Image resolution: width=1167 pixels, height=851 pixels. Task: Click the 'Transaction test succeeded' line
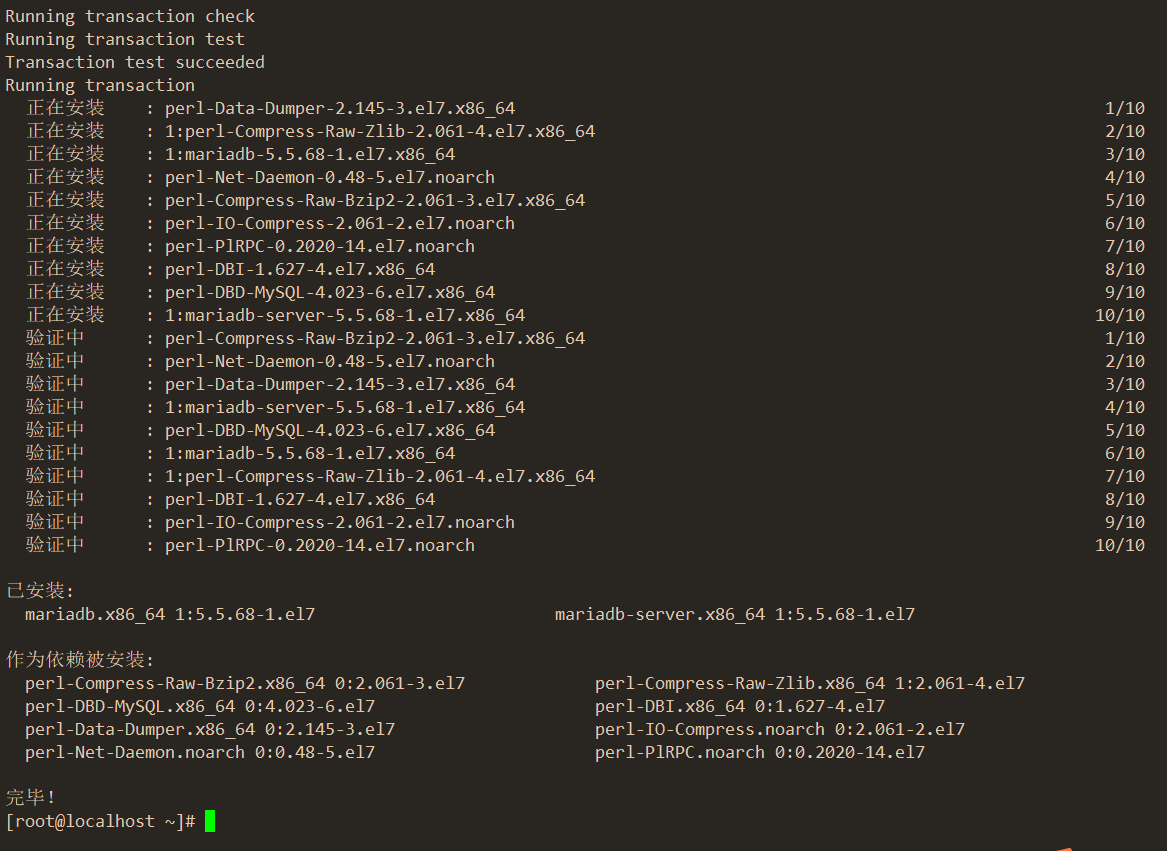coord(135,63)
